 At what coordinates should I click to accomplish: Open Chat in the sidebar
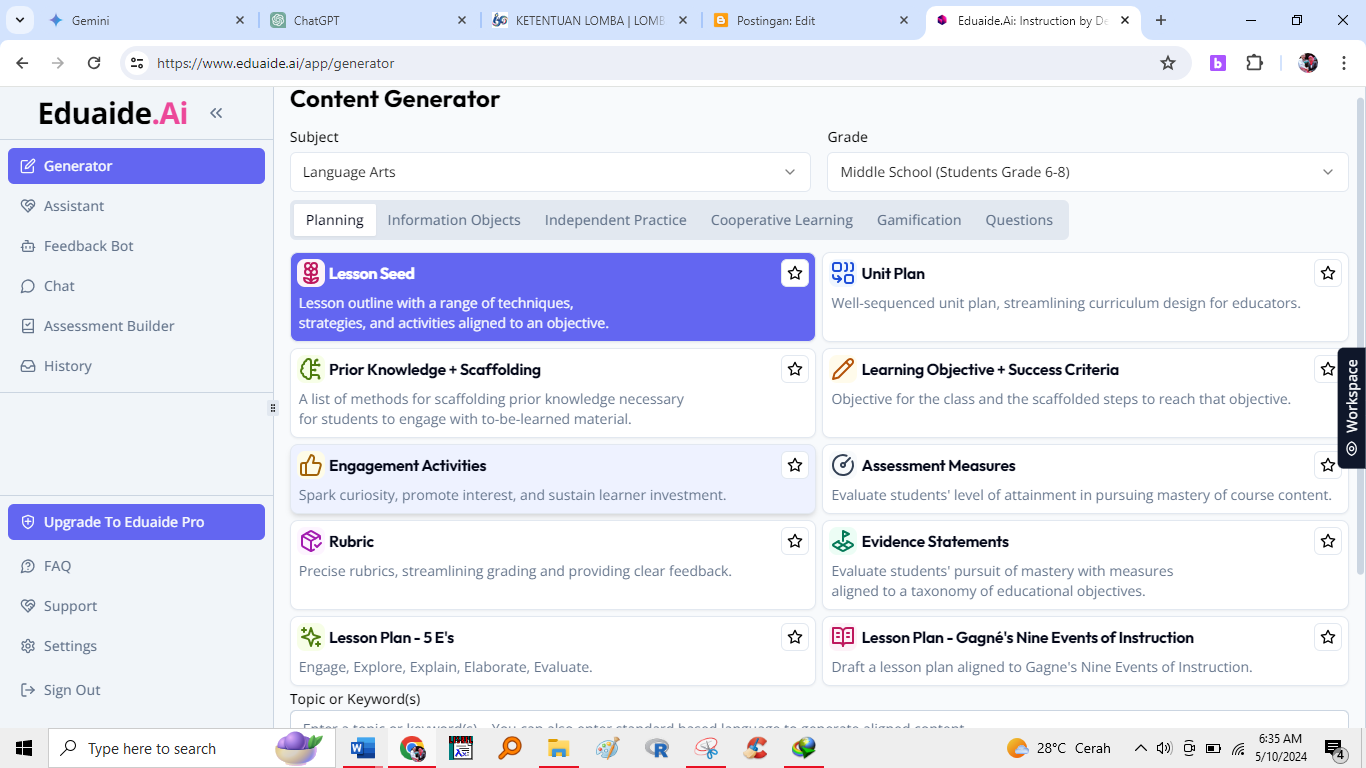[x=136, y=286]
